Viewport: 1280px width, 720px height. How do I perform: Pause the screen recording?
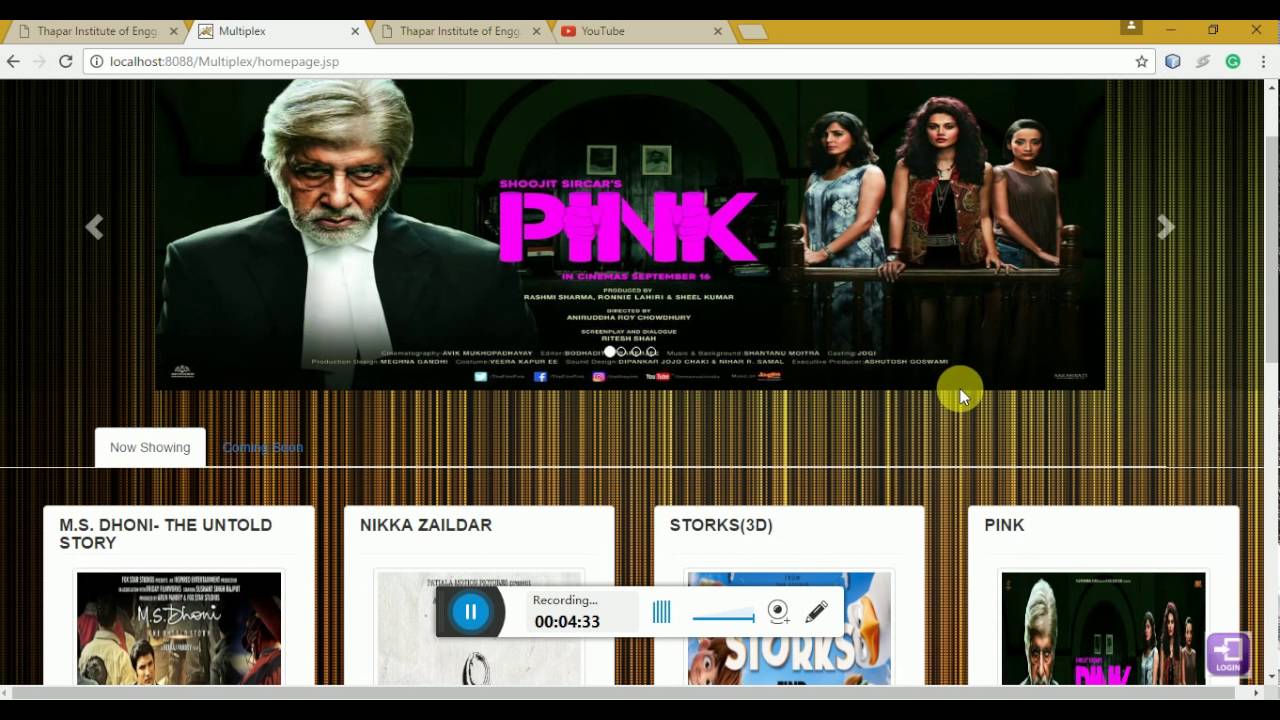[x=470, y=612]
